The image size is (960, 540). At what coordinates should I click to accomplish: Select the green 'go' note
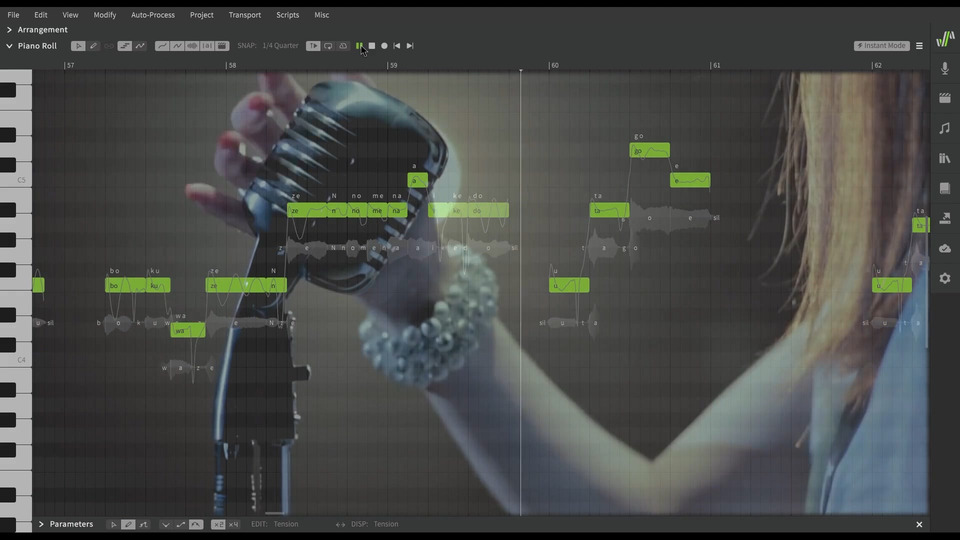650,150
